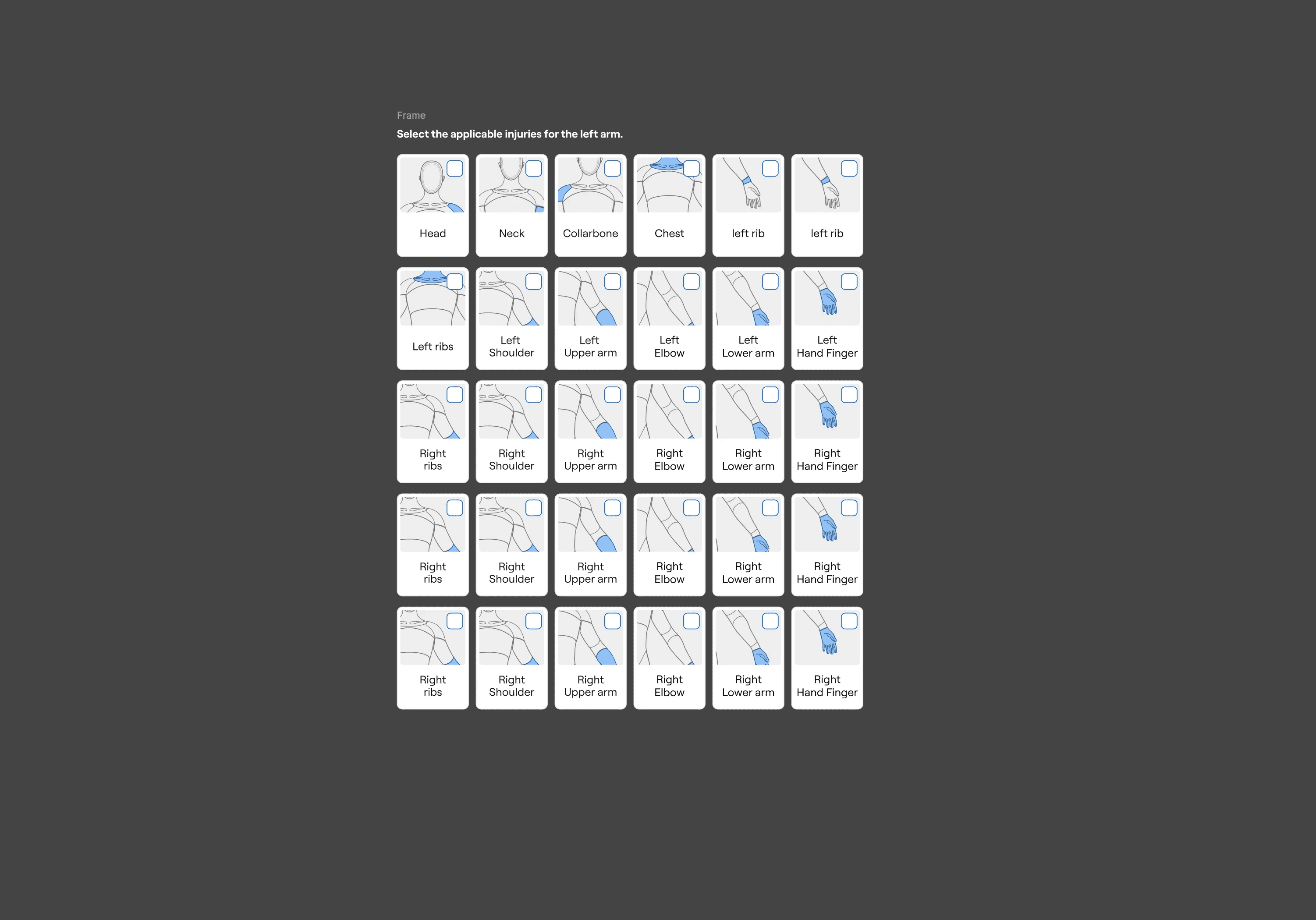Tick the checkbox on the Neck card
The height and width of the screenshot is (920, 1316).
coord(534,168)
